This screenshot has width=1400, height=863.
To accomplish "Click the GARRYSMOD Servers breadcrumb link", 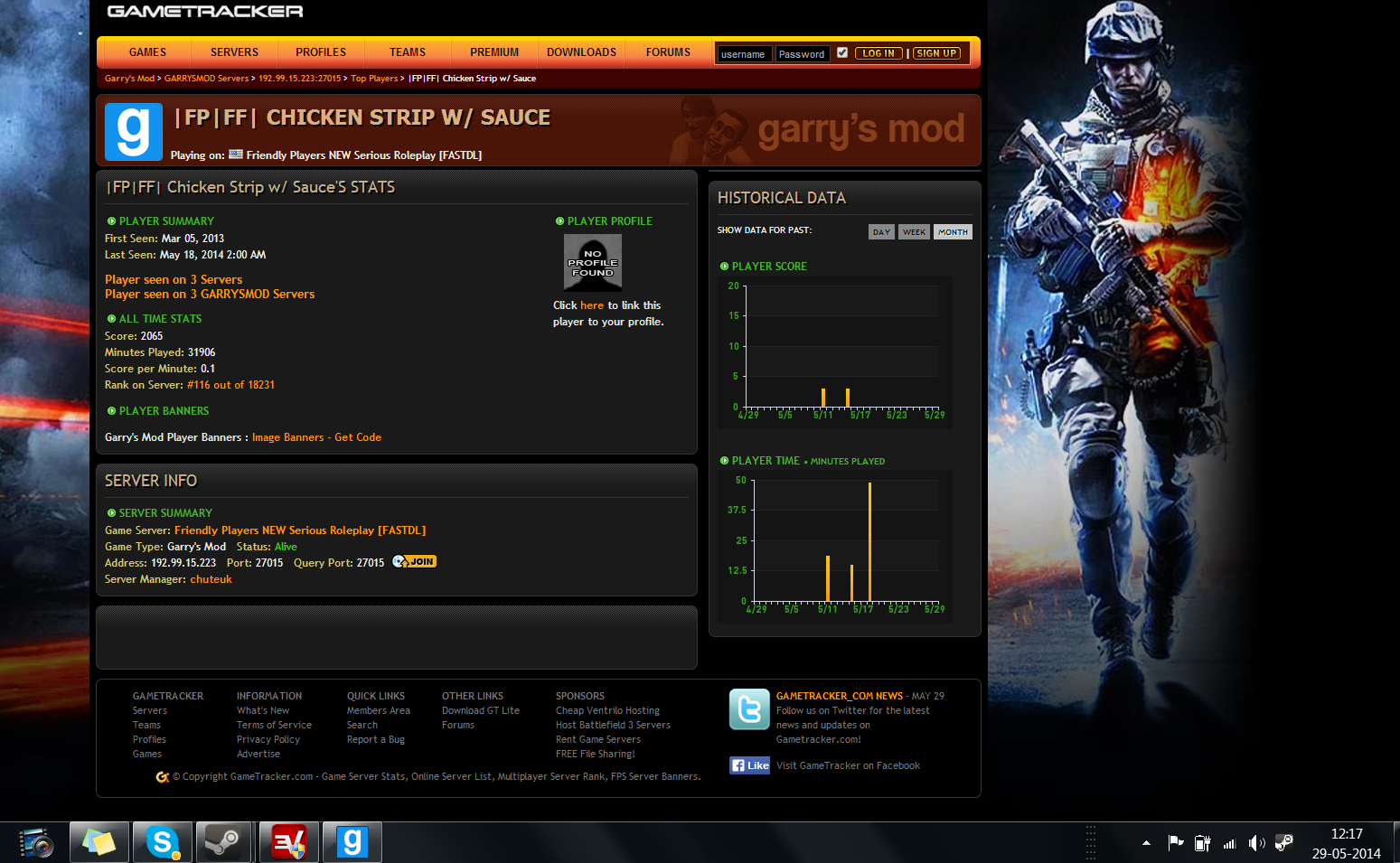I will (206, 79).
